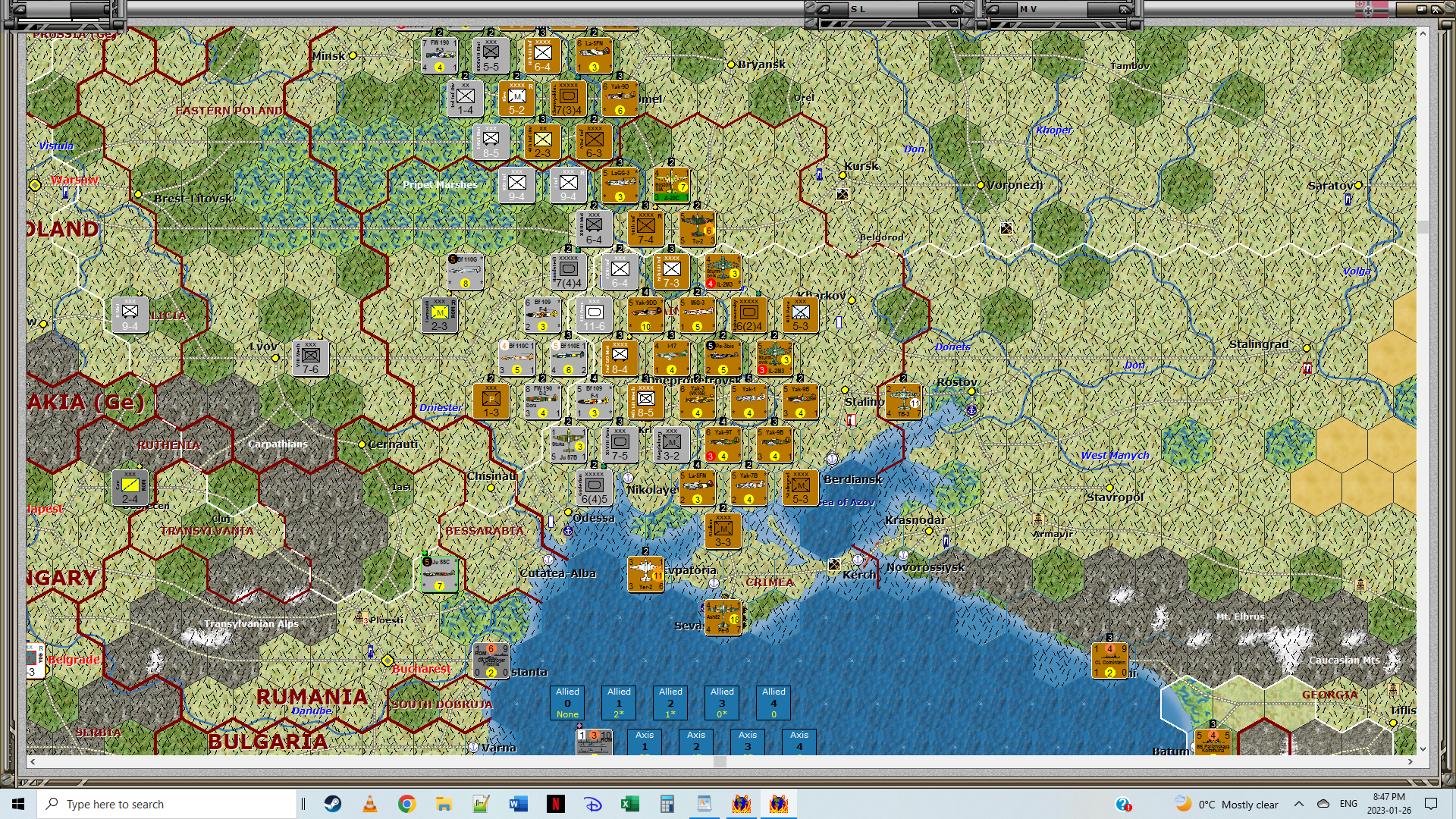Select the Yer-2 bomber counter near Evpatoria
The image size is (1456, 819).
click(x=646, y=574)
